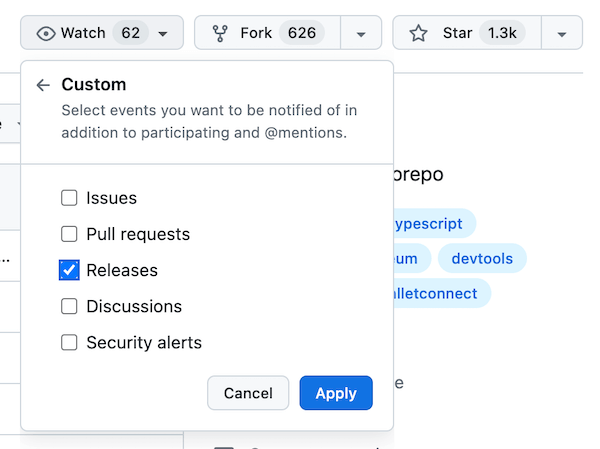Click the fork icon on Fork button
This screenshot has width=600, height=449.
pyautogui.click(x=221, y=33)
